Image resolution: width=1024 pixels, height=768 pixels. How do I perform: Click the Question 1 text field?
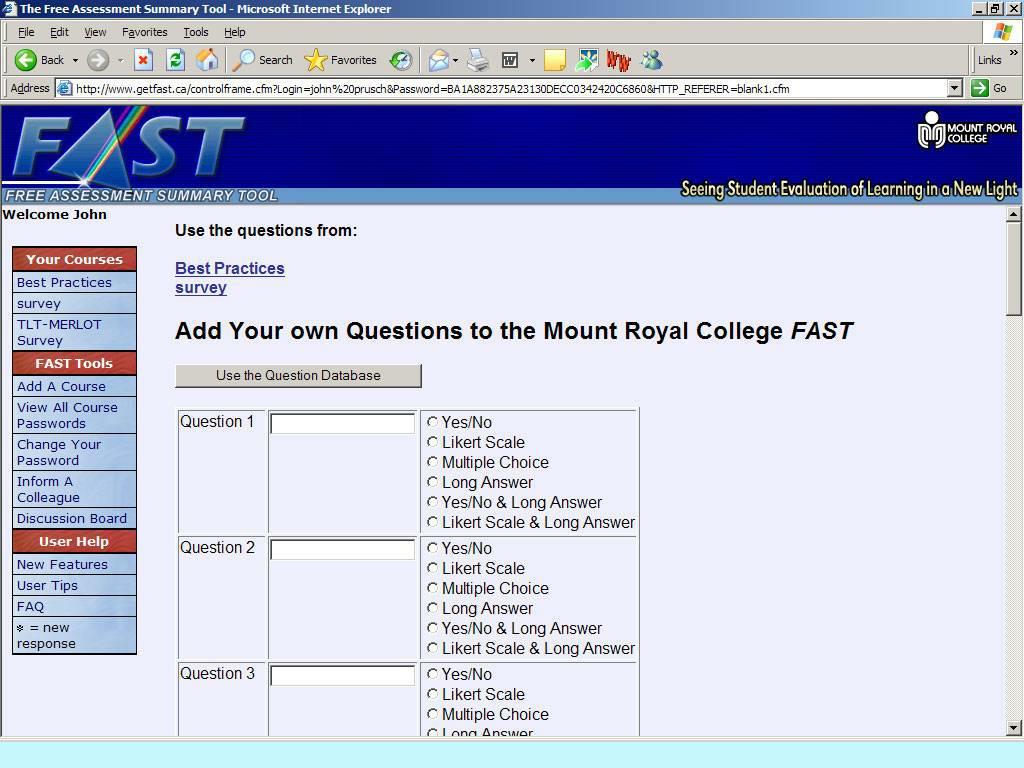(342, 423)
